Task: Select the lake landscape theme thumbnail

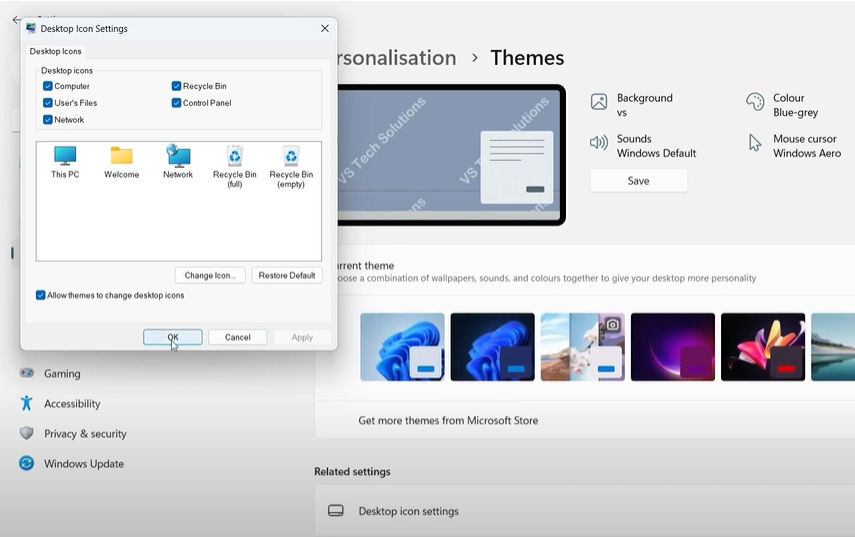Action: point(833,347)
